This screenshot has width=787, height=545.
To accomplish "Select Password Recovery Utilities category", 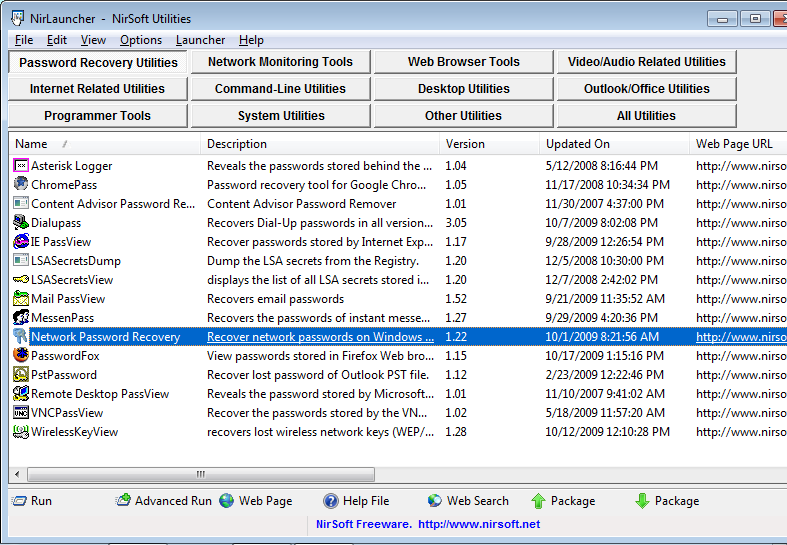I will pos(98,62).
